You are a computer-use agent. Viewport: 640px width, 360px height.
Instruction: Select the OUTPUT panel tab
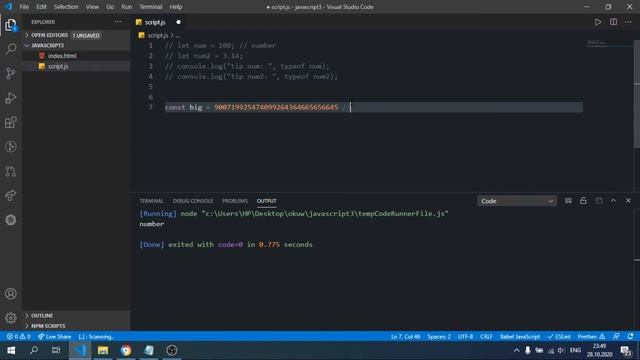[x=267, y=201]
